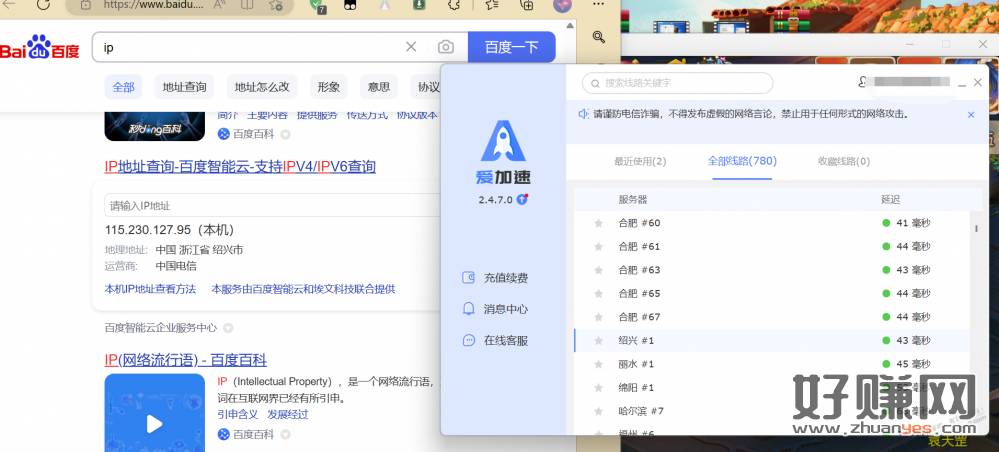Viewport: 999px width, 452px height.
Task: Toggle favorite star for 丽水 #1
Action: click(598, 364)
